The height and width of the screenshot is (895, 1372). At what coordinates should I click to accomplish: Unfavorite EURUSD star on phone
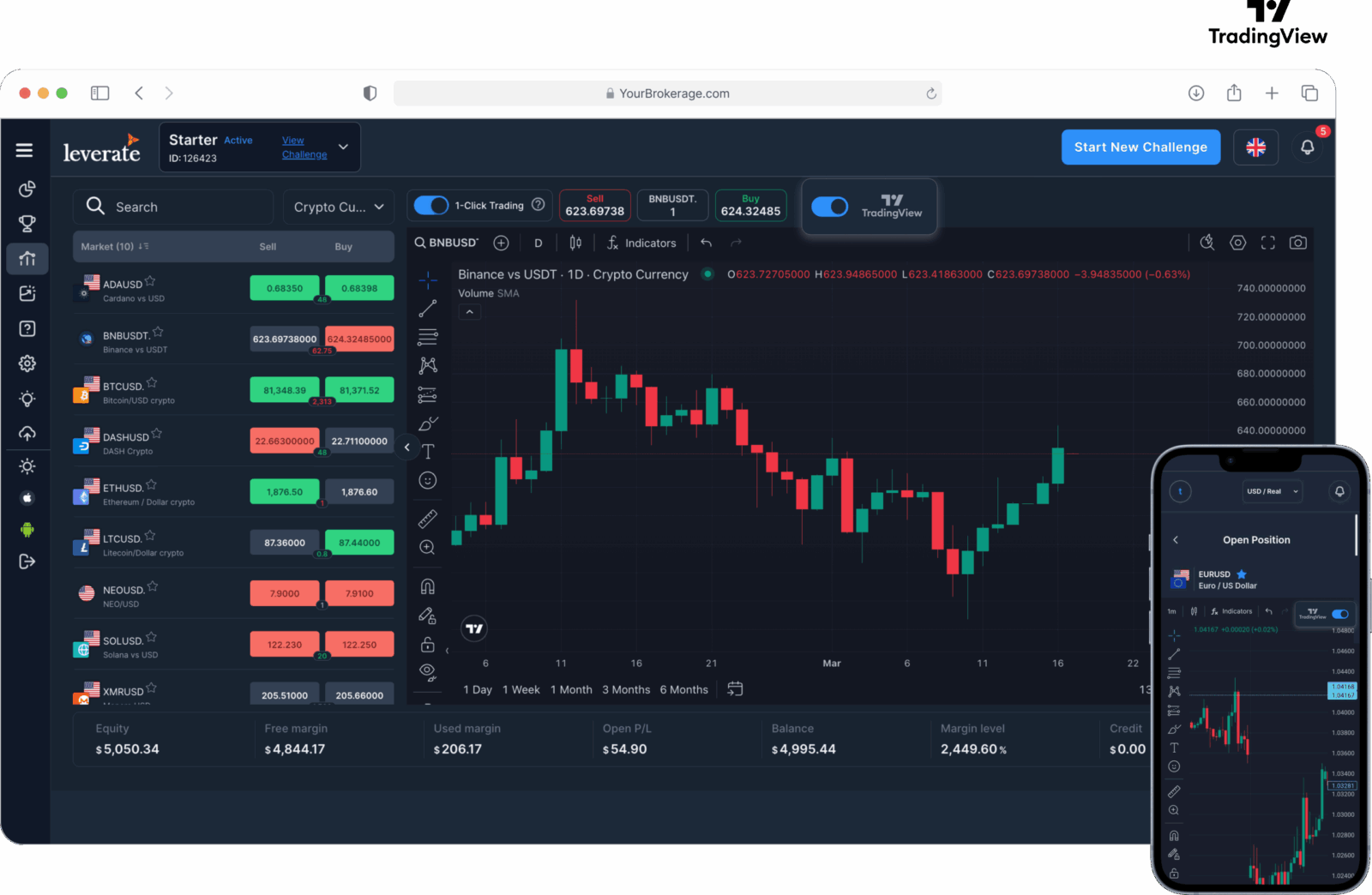click(1242, 574)
